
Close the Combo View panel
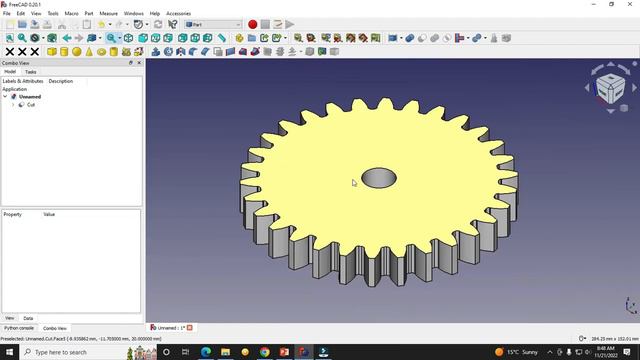(139, 63)
